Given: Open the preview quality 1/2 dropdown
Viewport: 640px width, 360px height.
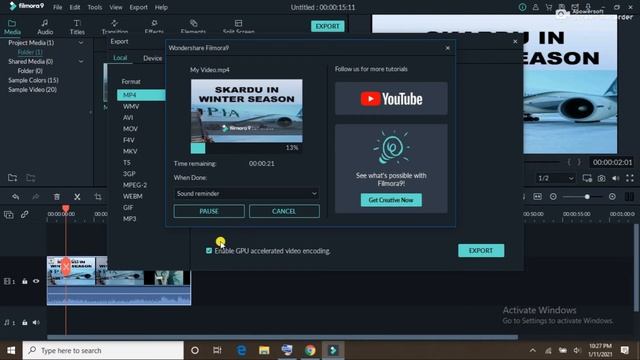Looking at the screenshot, I should pos(555,178).
